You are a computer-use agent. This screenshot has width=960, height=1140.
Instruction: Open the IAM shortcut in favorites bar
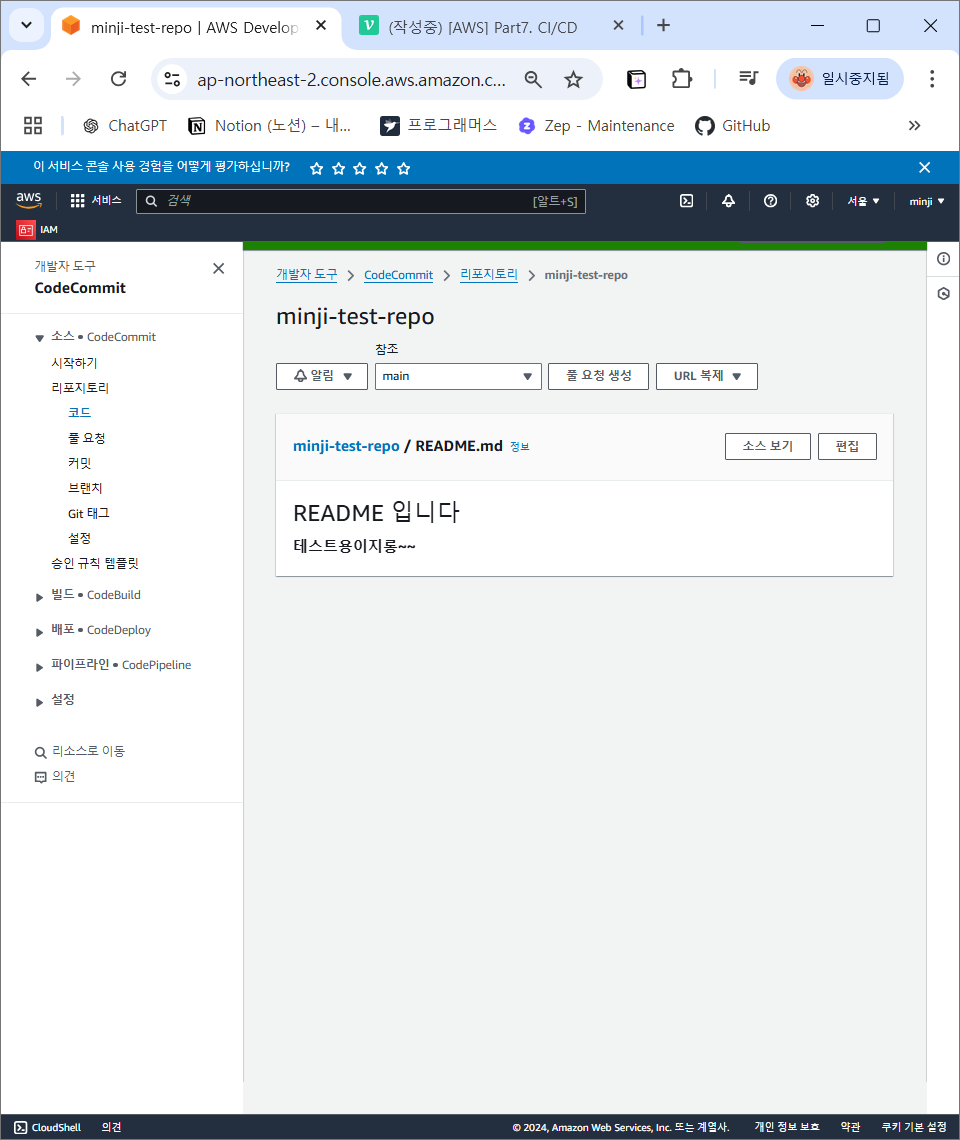38,230
